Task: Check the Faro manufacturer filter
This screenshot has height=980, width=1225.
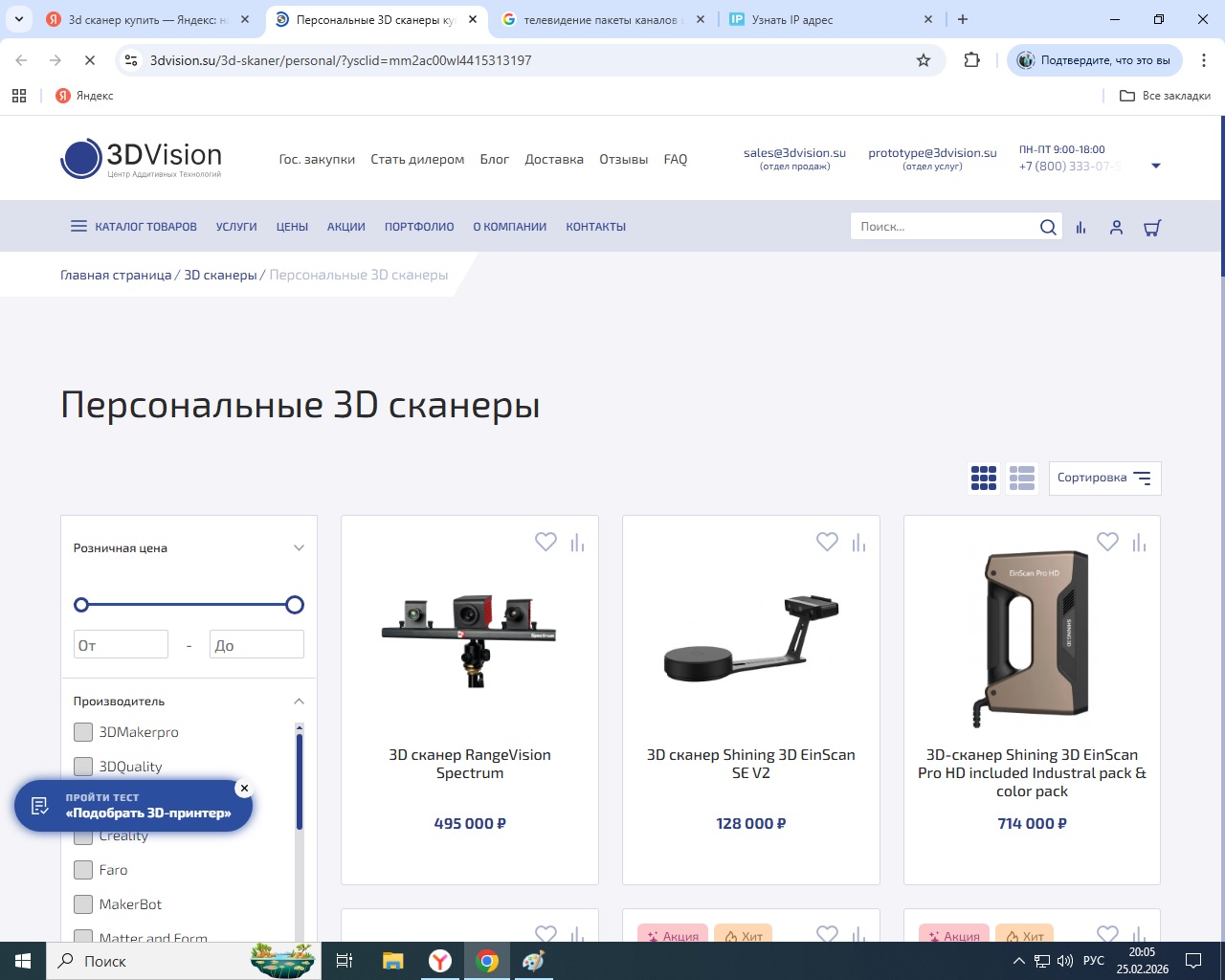Action: click(x=83, y=870)
